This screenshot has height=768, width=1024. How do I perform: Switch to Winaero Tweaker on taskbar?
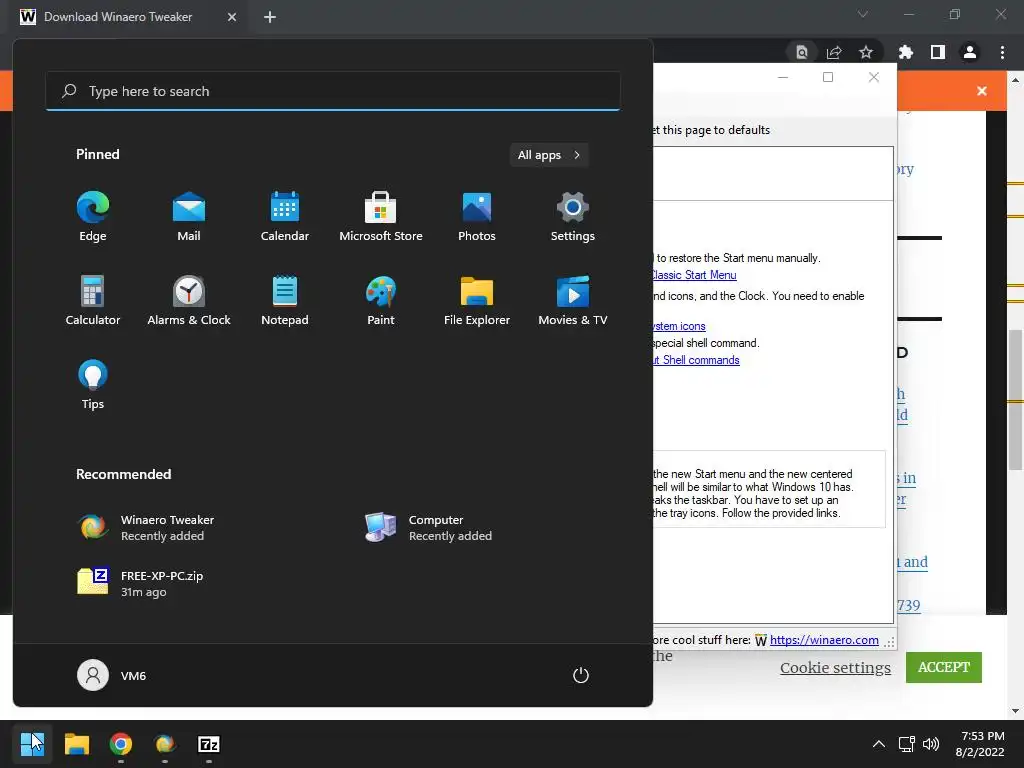165,744
